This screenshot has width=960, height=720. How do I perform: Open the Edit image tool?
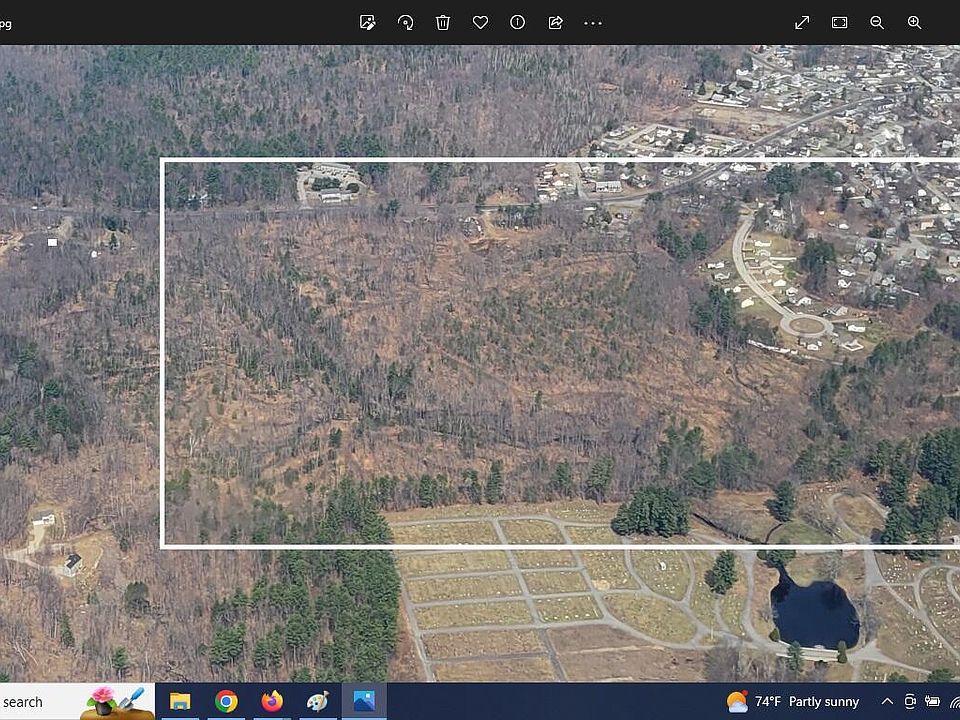tap(368, 22)
